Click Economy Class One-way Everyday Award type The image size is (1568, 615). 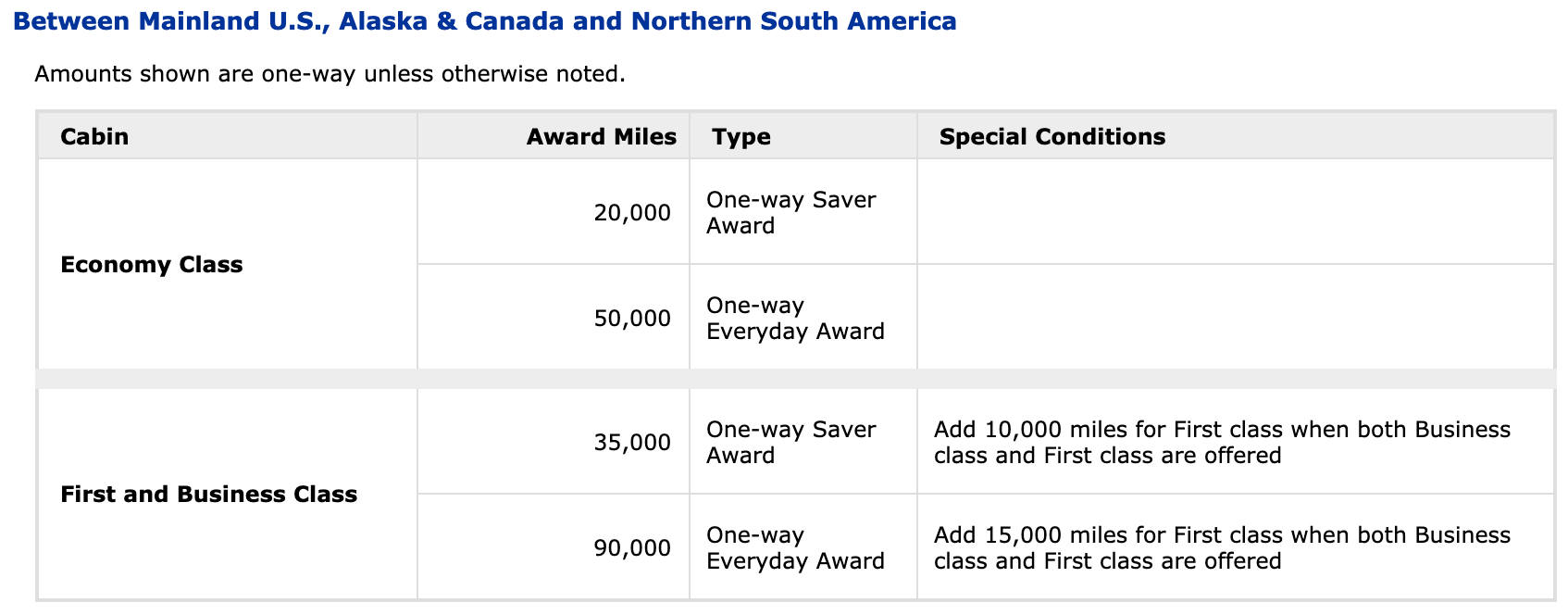(794, 319)
